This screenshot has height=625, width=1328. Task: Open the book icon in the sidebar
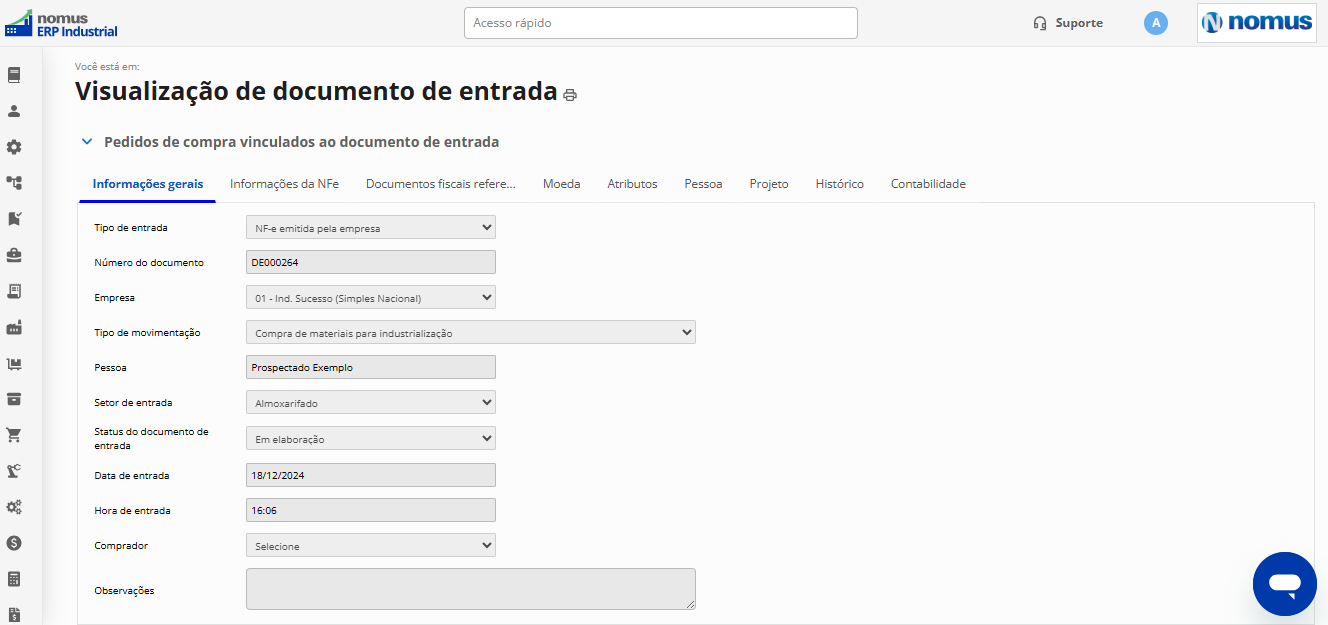click(x=14, y=75)
